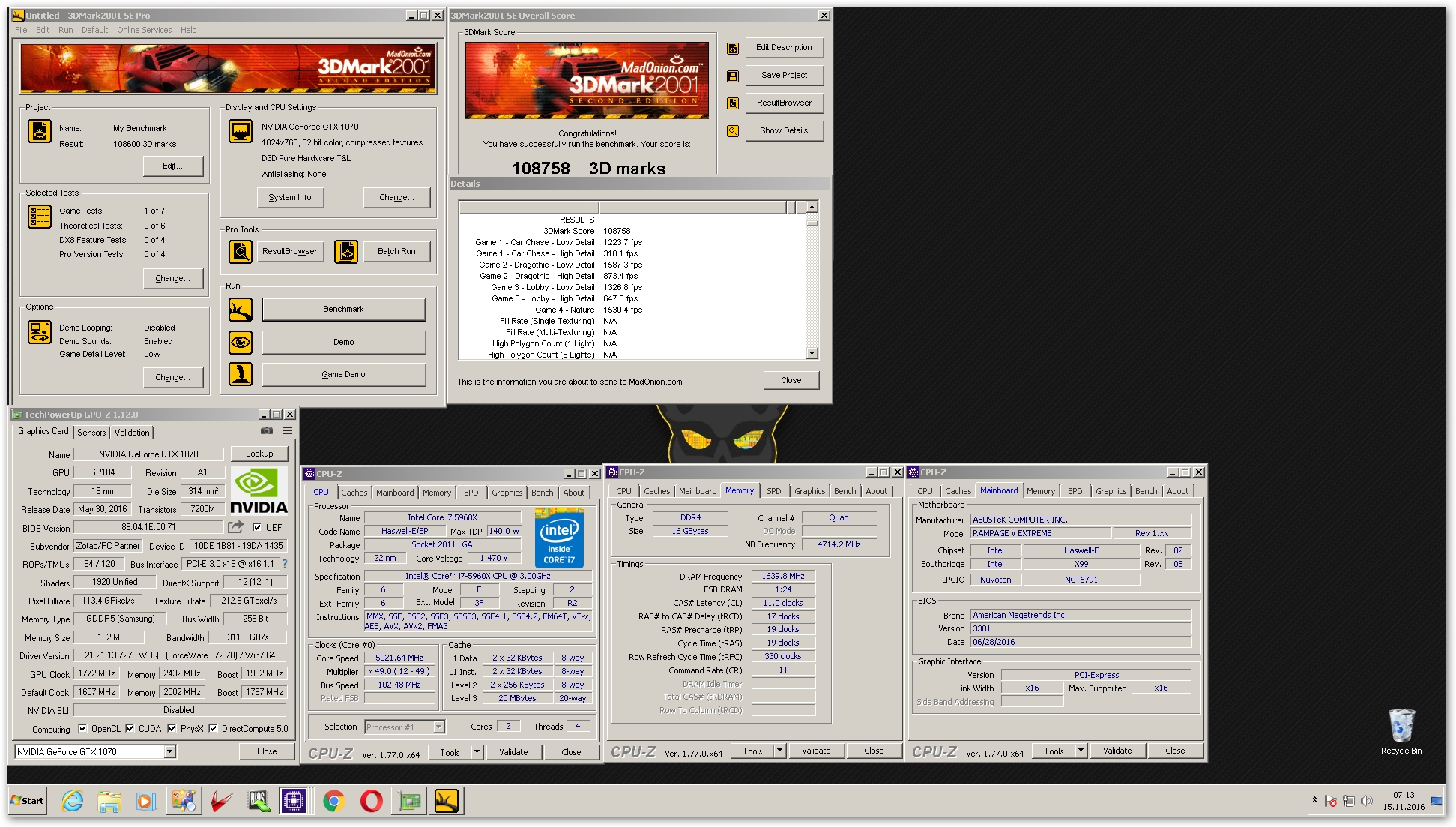Toggle the OpenCL checkbox
The height and width of the screenshot is (827, 1456).
point(82,728)
